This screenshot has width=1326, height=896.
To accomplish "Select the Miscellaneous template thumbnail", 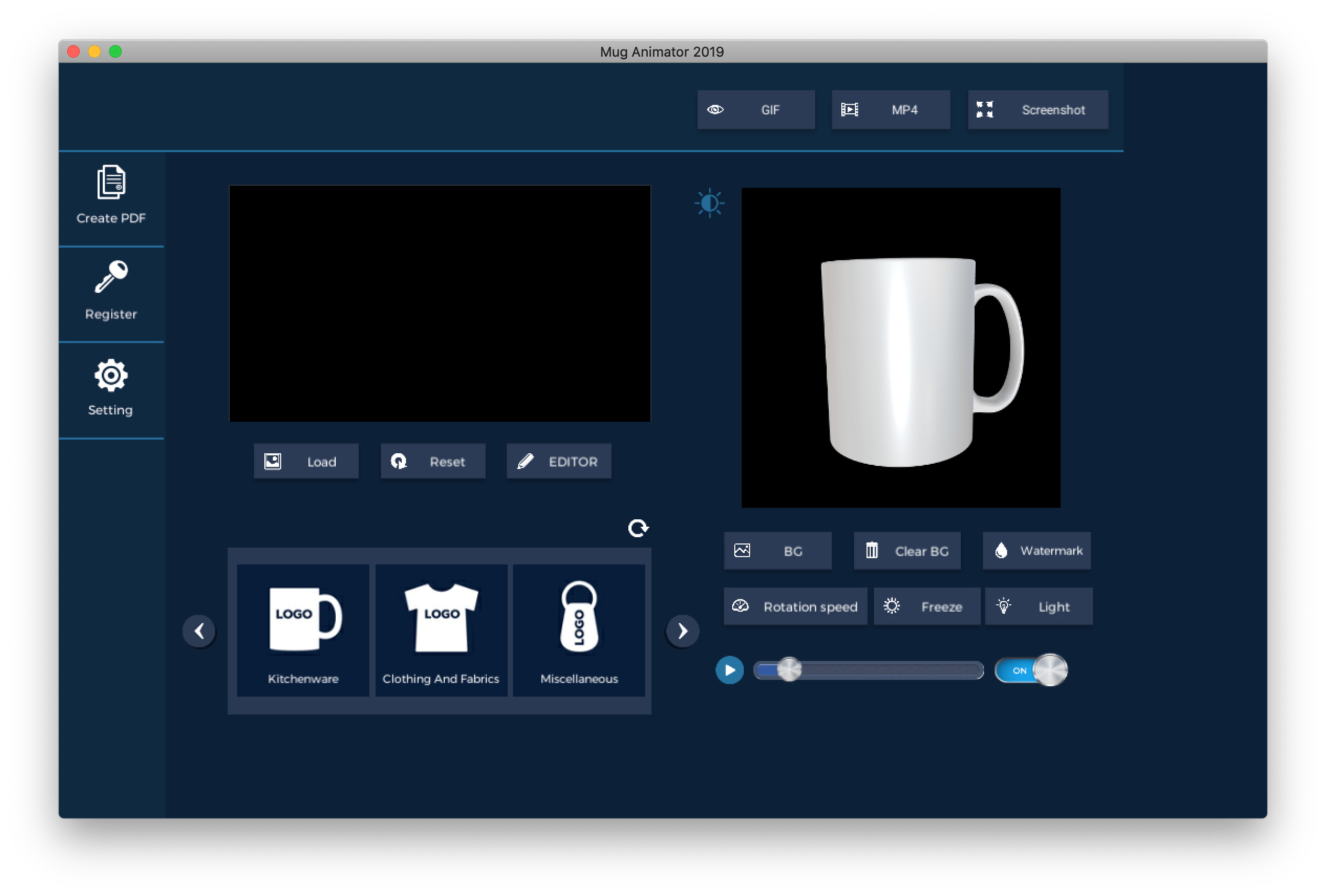I will click(x=579, y=631).
